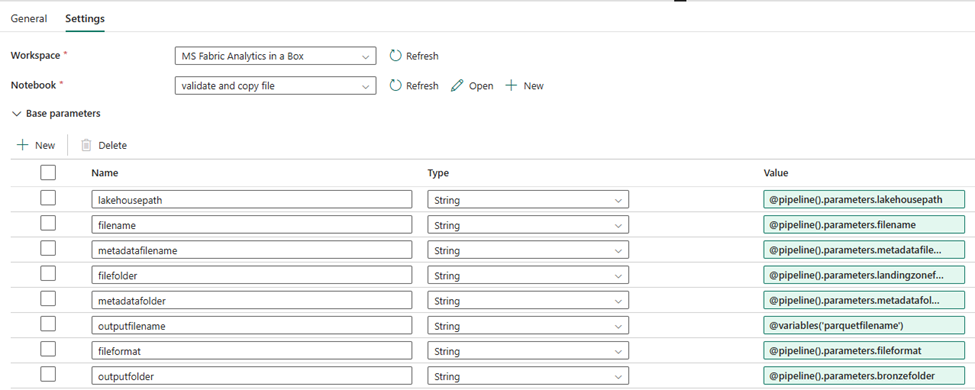Click the Notebook Refresh icon
Screen dimensions: 975x390
pos(395,86)
